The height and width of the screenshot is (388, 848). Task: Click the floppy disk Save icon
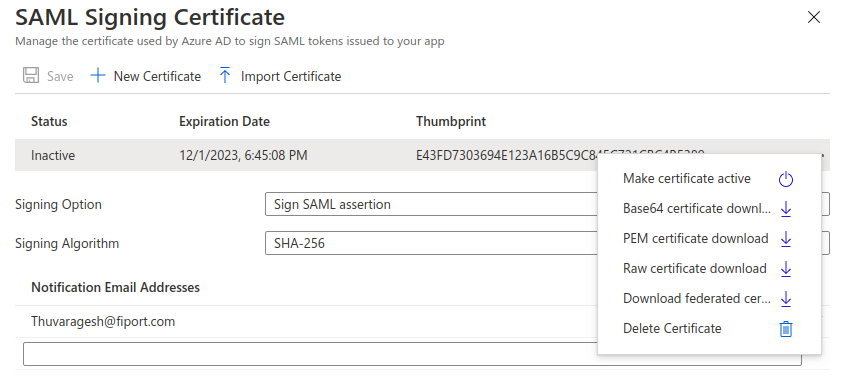(x=31, y=76)
